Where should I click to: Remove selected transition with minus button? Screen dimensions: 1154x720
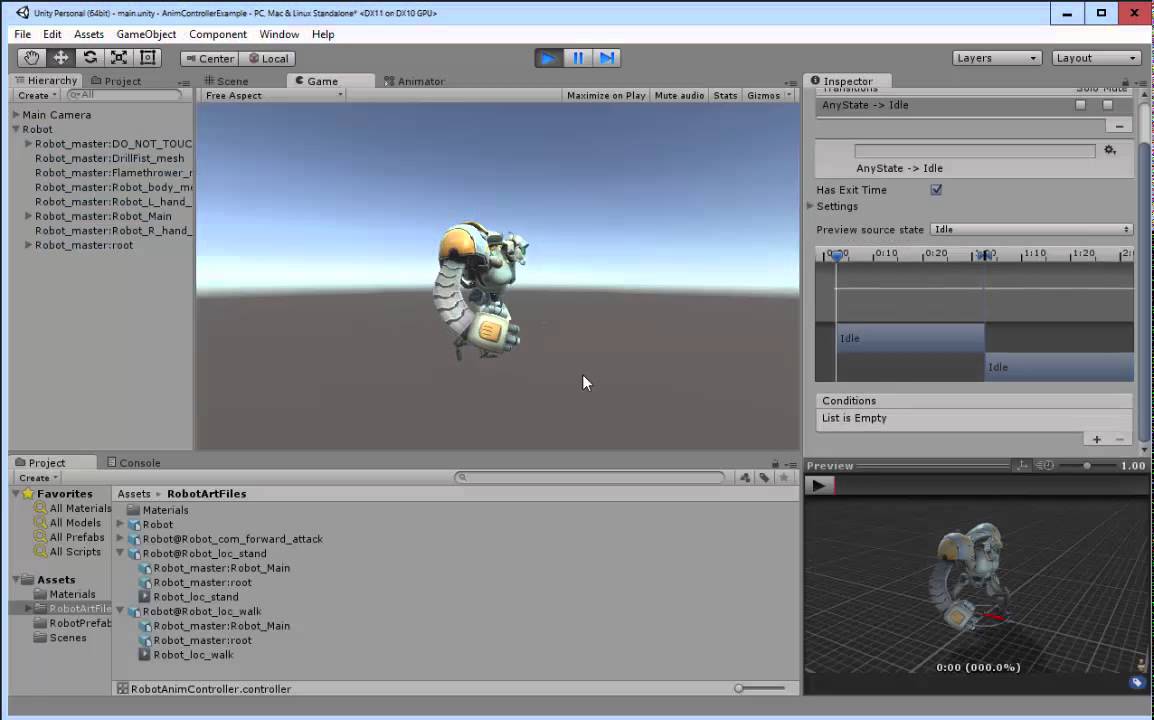pyautogui.click(x=1119, y=127)
